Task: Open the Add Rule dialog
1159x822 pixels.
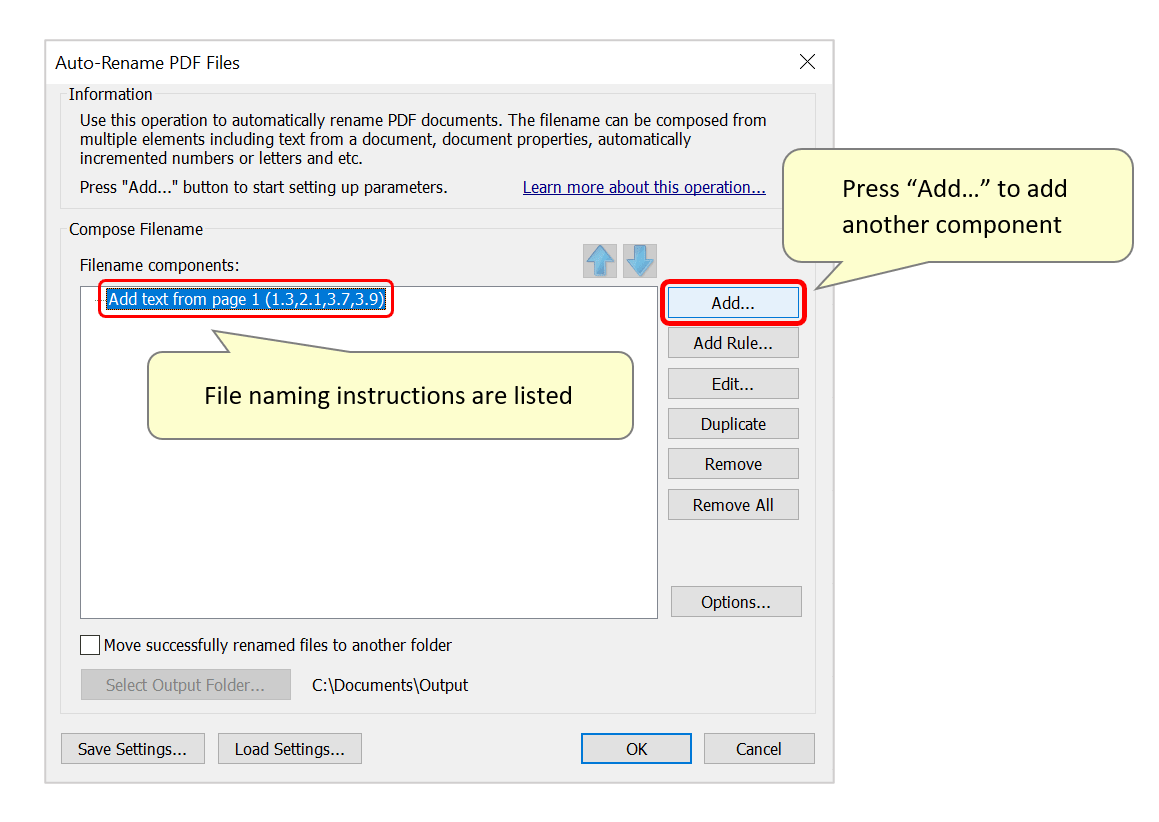Action: pyautogui.click(x=733, y=342)
